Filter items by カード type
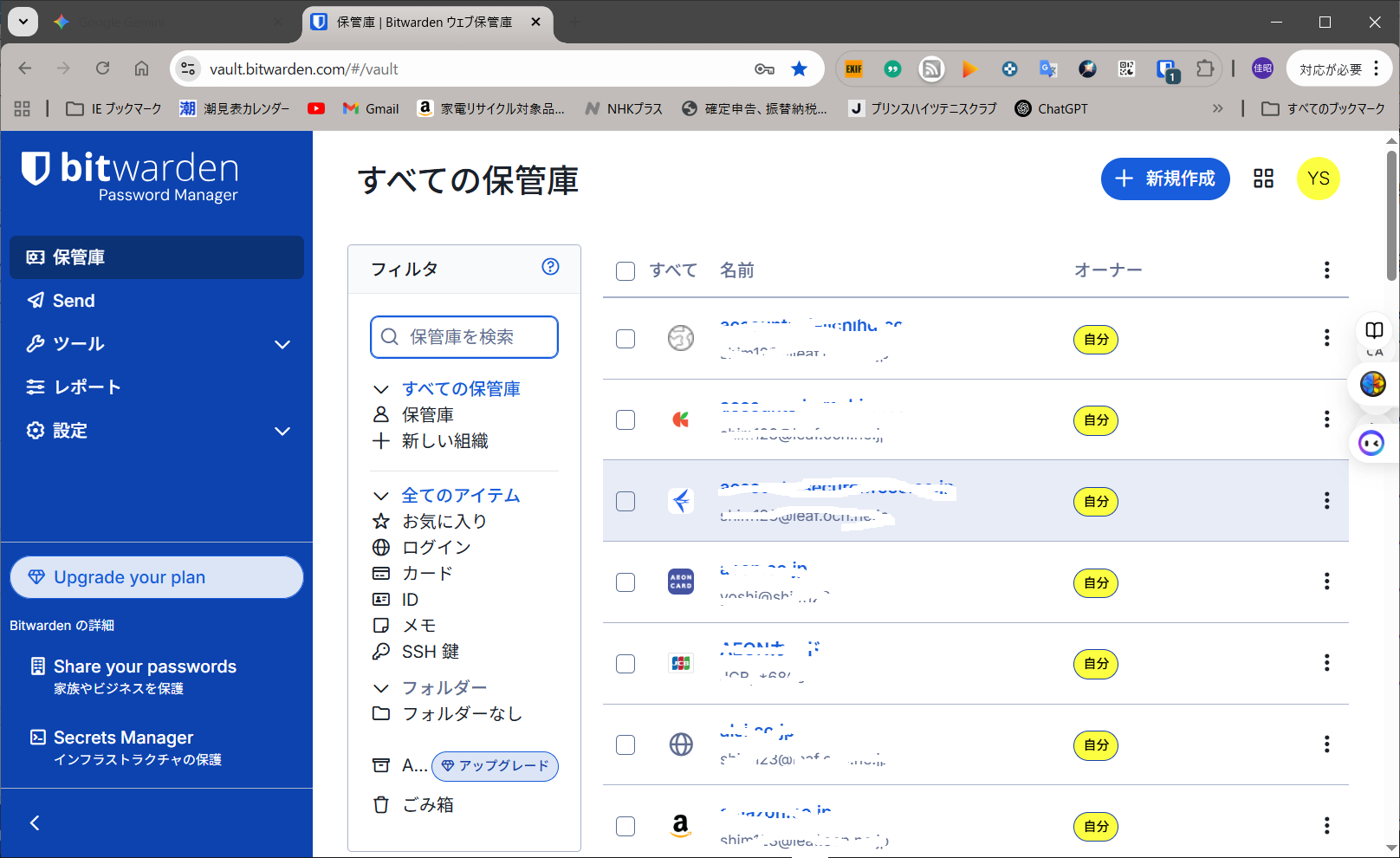The height and width of the screenshot is (858, 1400). [x=426, y=574]
